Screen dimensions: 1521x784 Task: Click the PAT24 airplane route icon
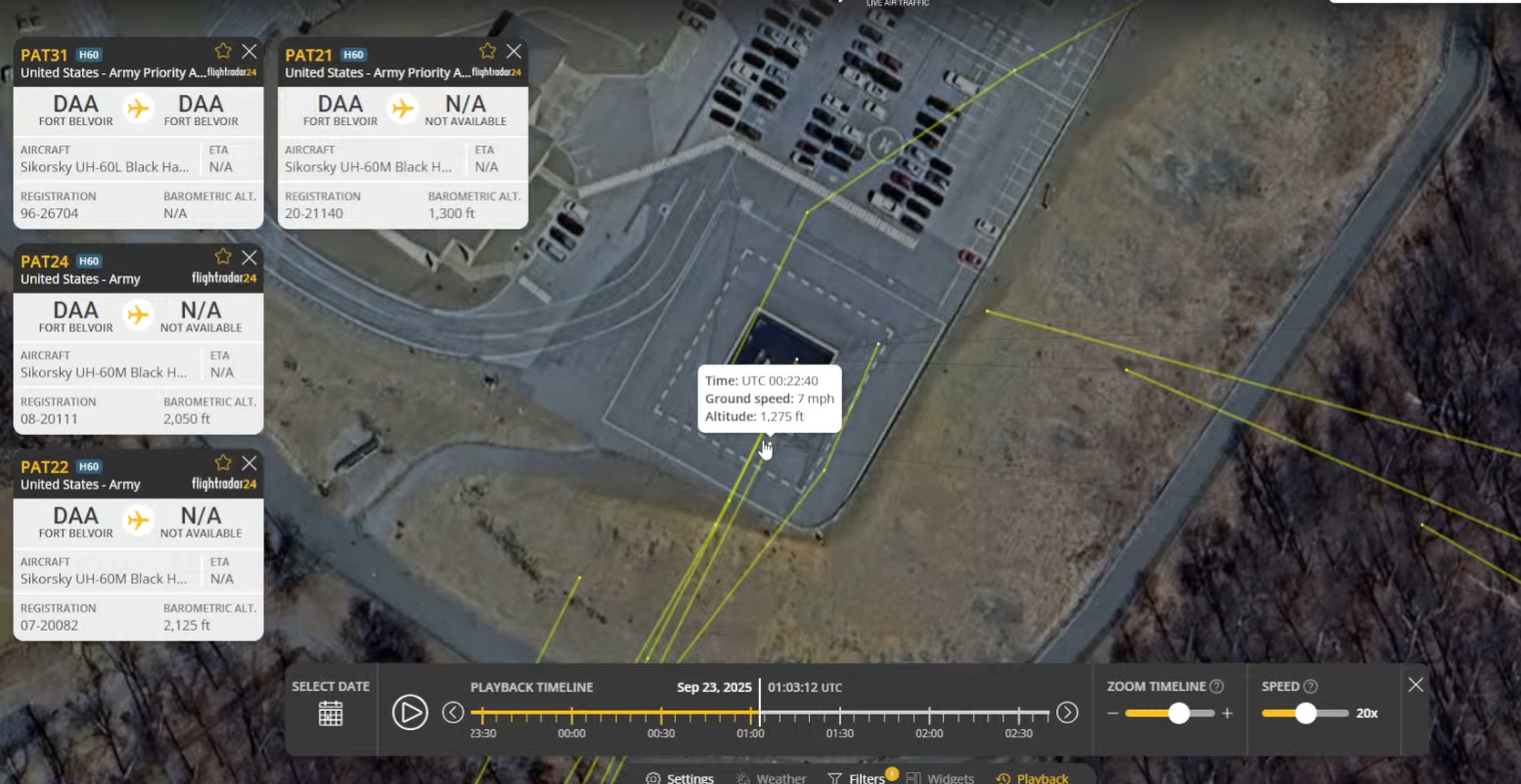pos(139,315)
